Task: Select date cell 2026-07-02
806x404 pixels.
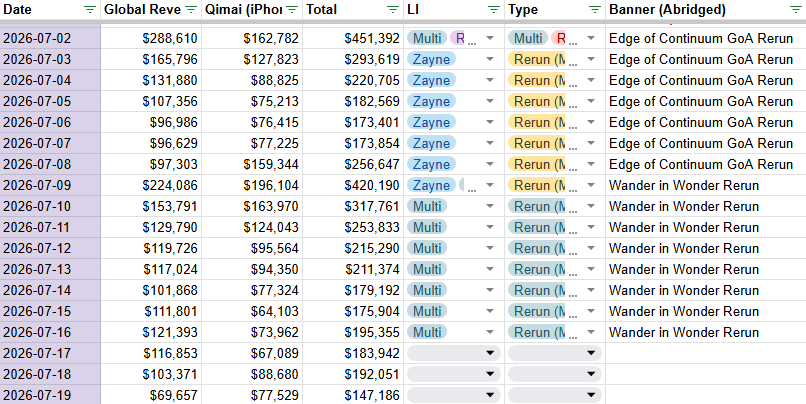Action: click(50, 39)
